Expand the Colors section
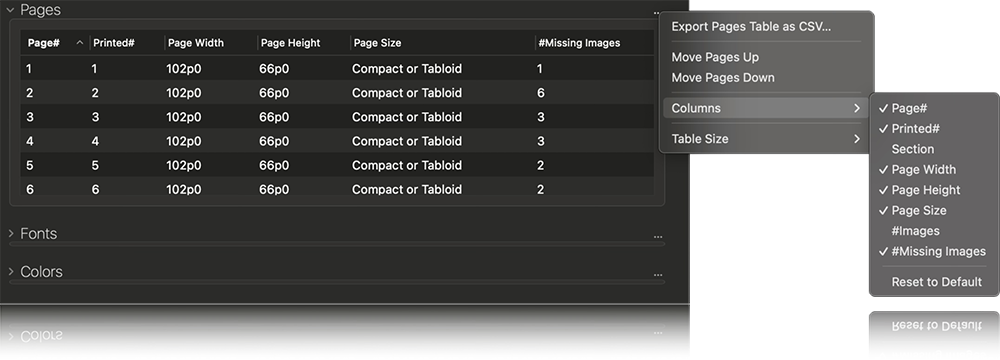 point(10,271)
